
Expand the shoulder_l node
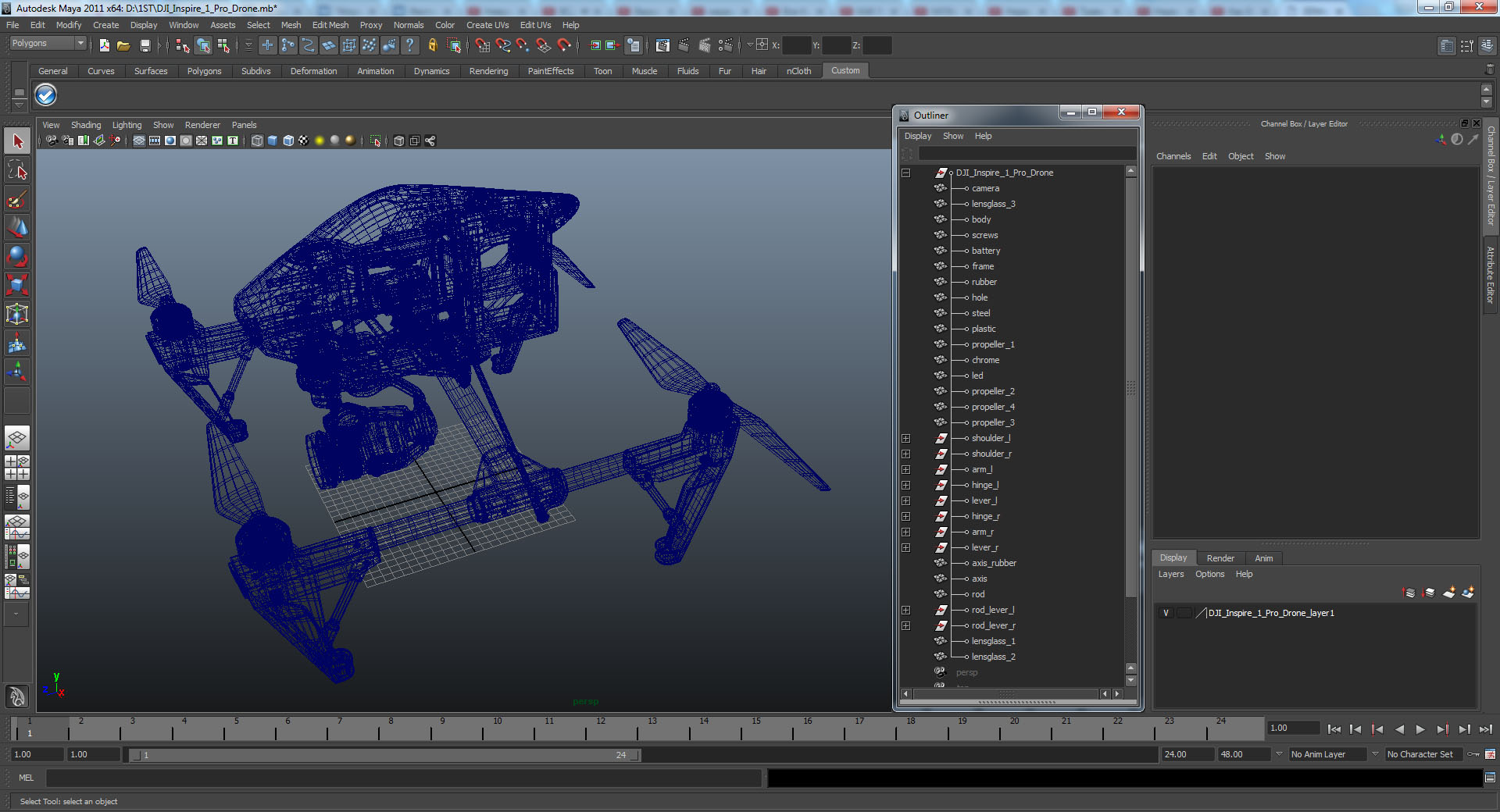(x=905, y=438)
